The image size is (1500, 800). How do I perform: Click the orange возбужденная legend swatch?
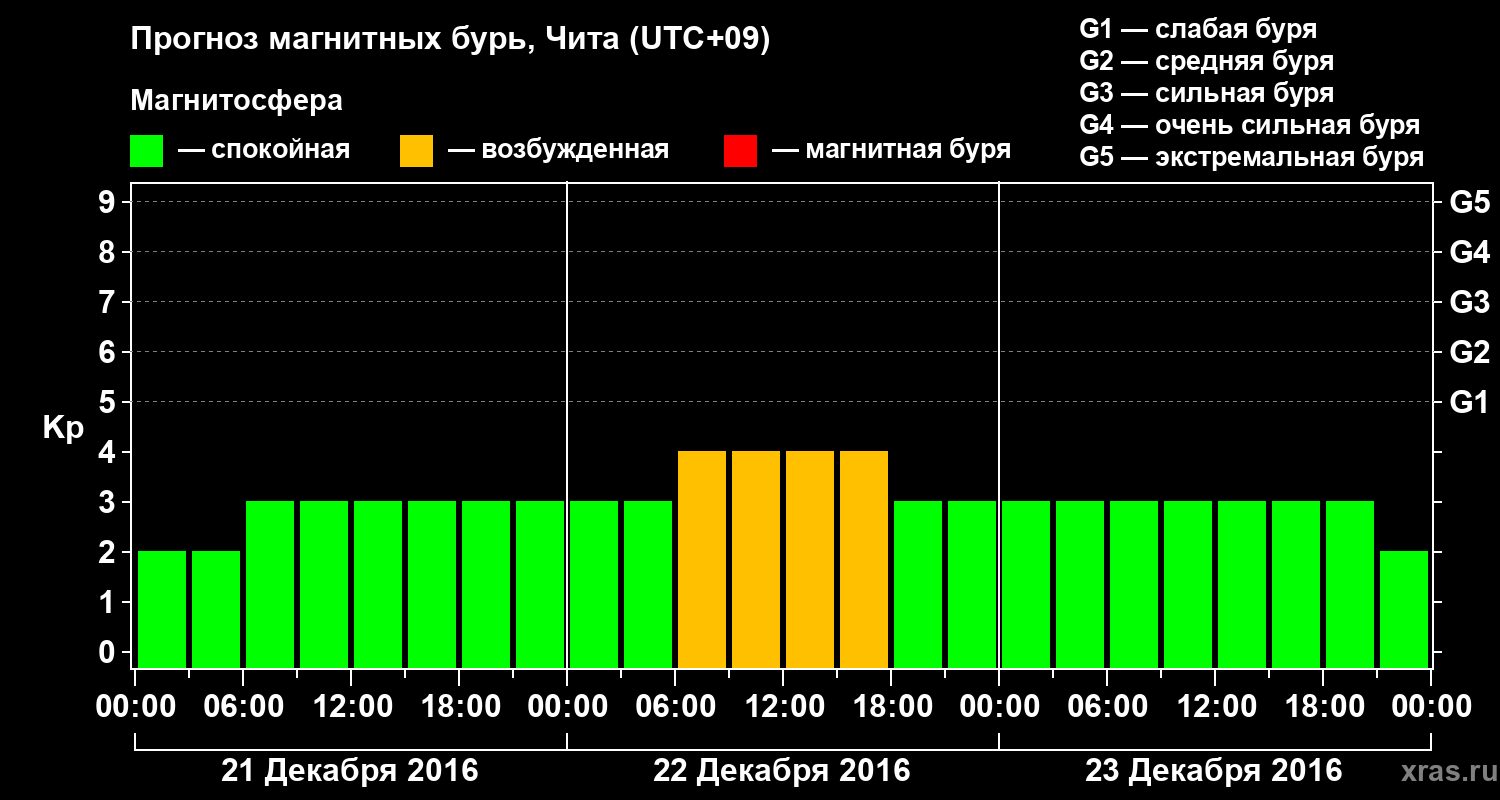[416, 151]
